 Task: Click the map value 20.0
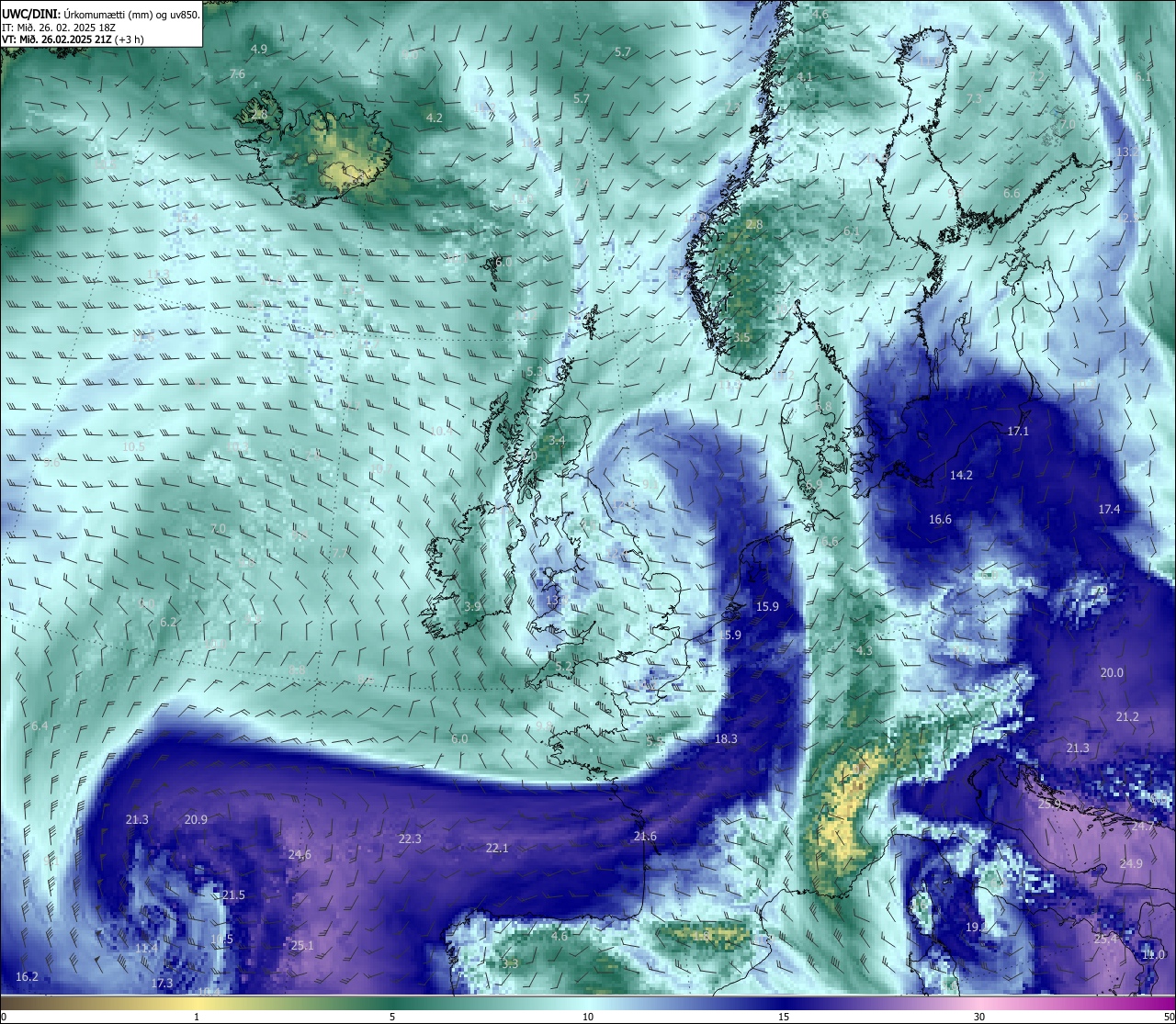click(x=1112, y=672)
